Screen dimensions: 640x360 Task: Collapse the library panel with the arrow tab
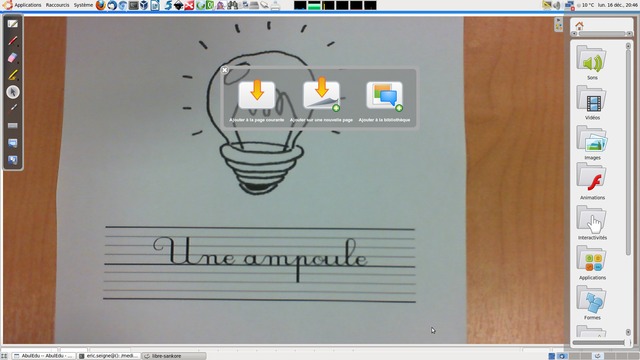pos(558,20)
